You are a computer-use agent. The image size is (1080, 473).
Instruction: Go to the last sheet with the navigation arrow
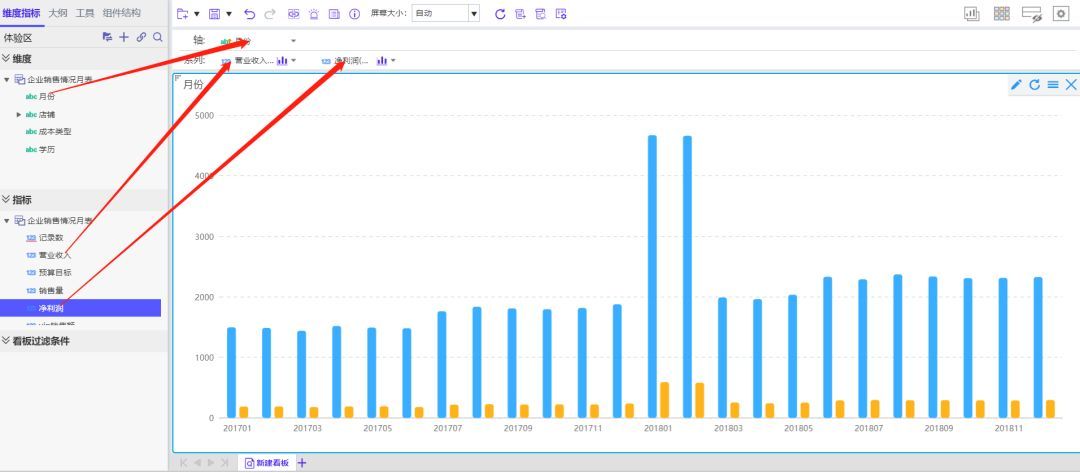pyautogui.click(x=225, y=463)
